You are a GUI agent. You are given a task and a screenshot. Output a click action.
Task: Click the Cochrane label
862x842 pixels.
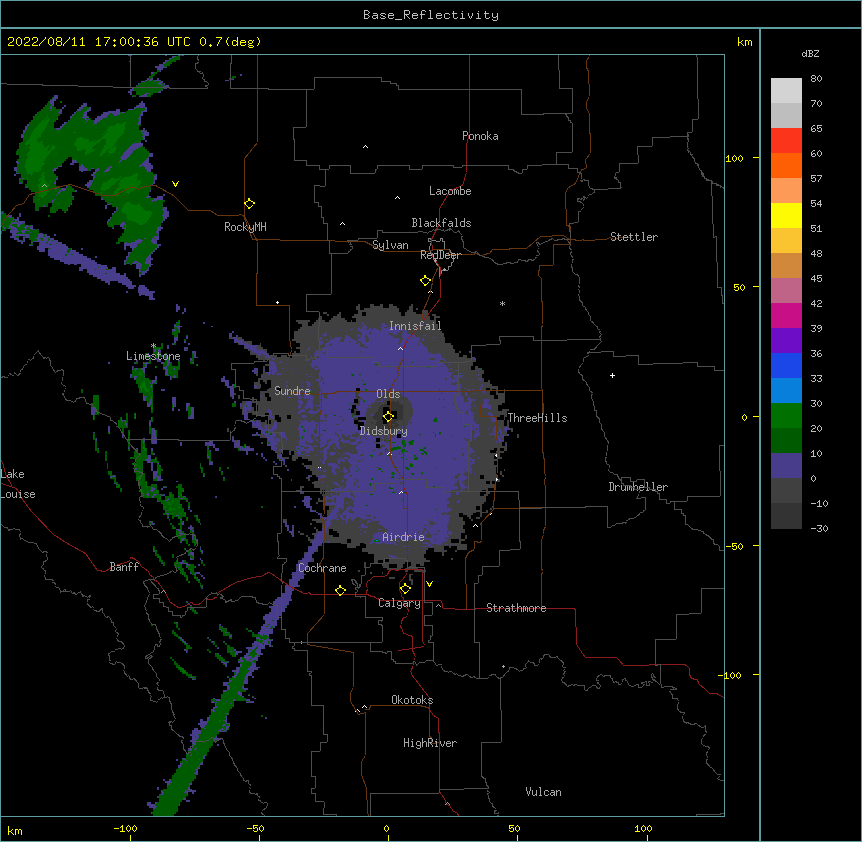pyautogui.click(x=322, y=568)
